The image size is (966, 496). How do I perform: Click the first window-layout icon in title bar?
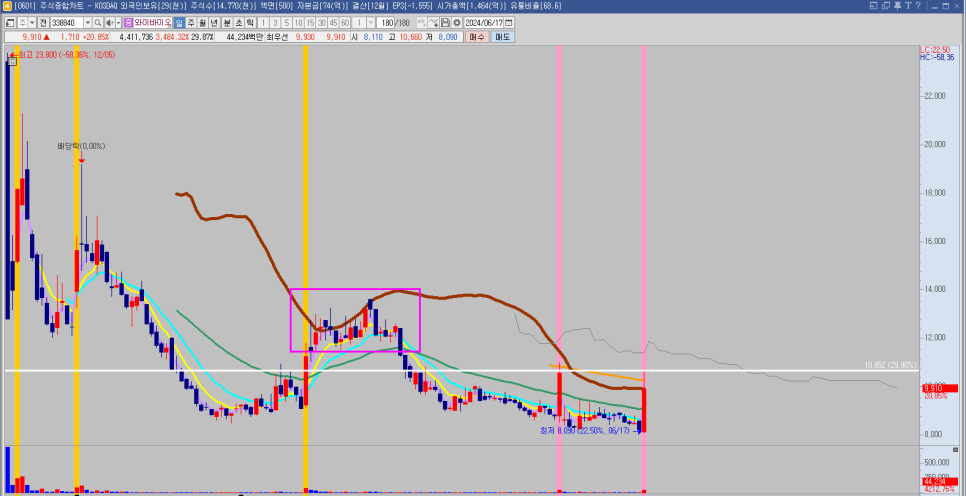pos(874,6)
